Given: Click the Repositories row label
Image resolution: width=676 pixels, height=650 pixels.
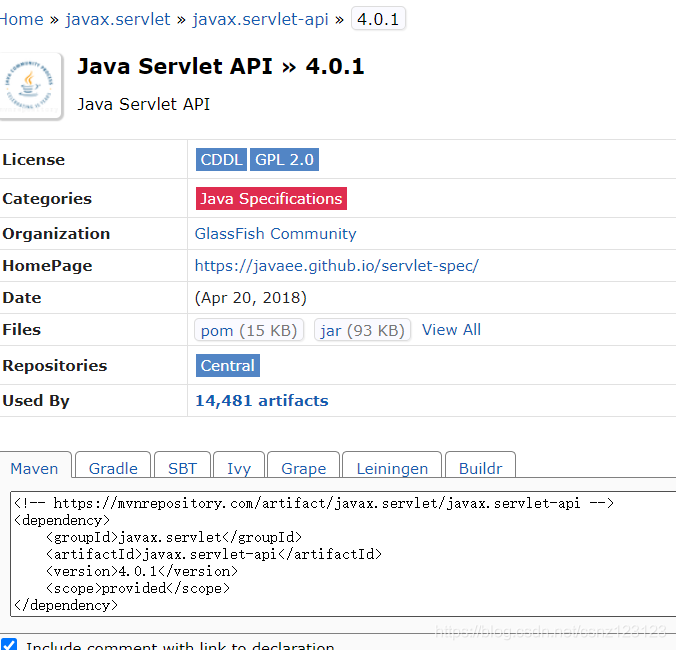Looking at the screenshot, I should click(x=55, y=366).
